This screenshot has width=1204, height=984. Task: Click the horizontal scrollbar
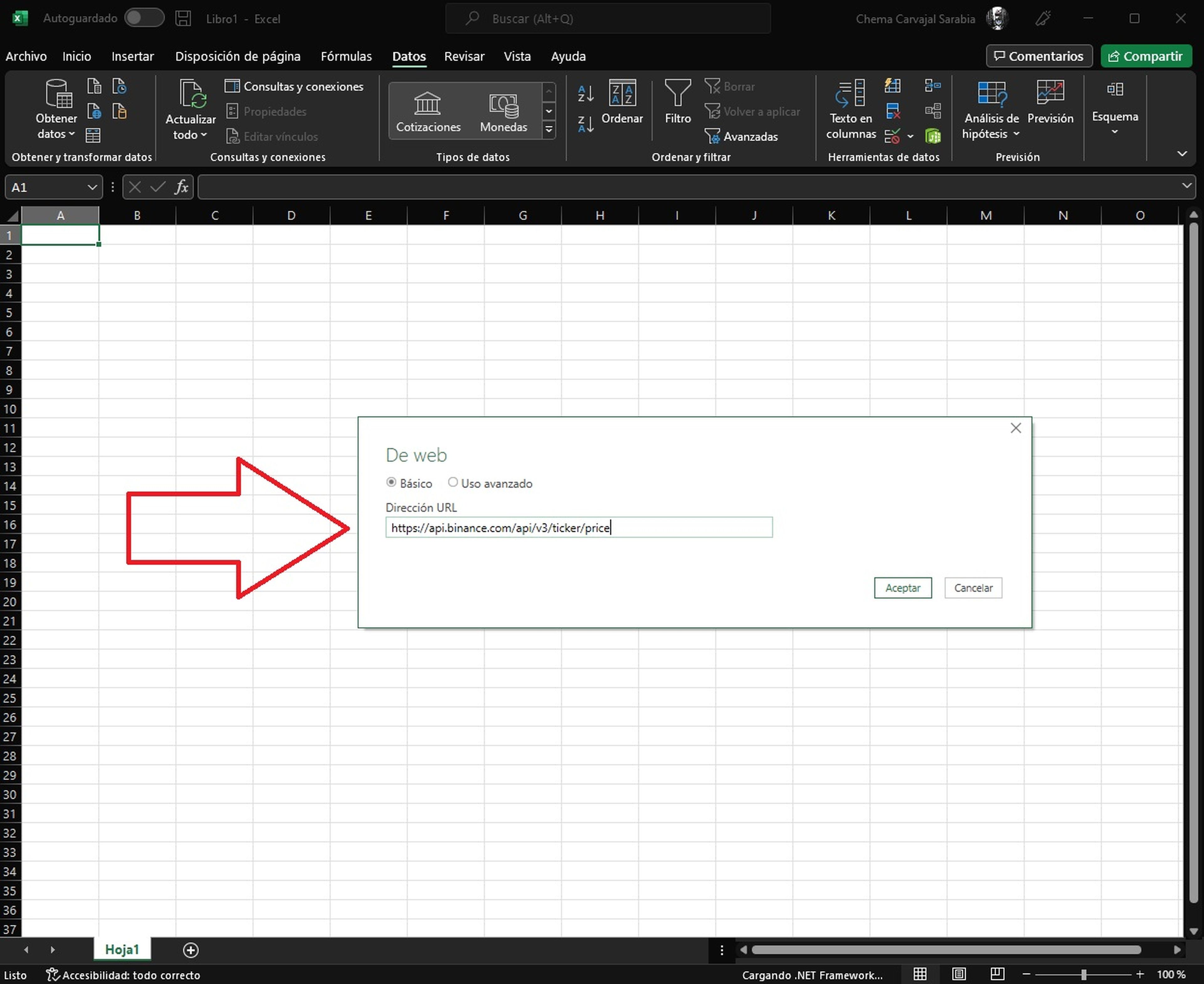tap(947, 950)
